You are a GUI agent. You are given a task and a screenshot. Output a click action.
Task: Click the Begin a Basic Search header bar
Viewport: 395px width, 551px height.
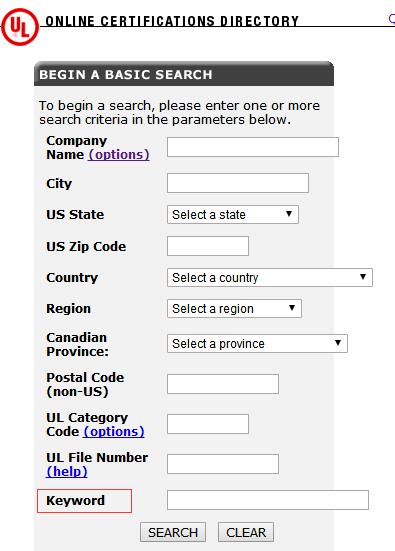184,74
